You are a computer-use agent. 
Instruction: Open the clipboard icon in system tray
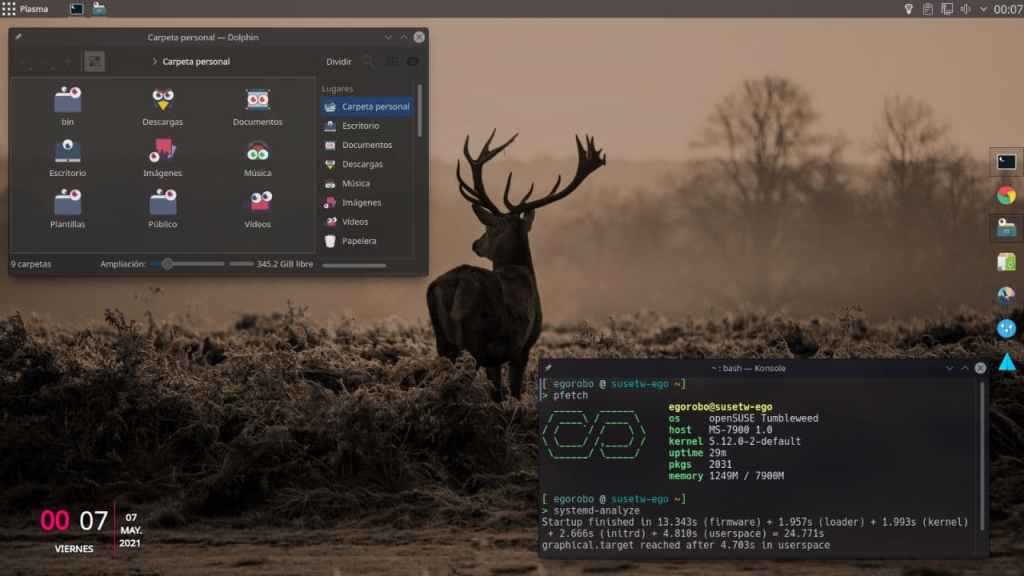tap(928, 9)
